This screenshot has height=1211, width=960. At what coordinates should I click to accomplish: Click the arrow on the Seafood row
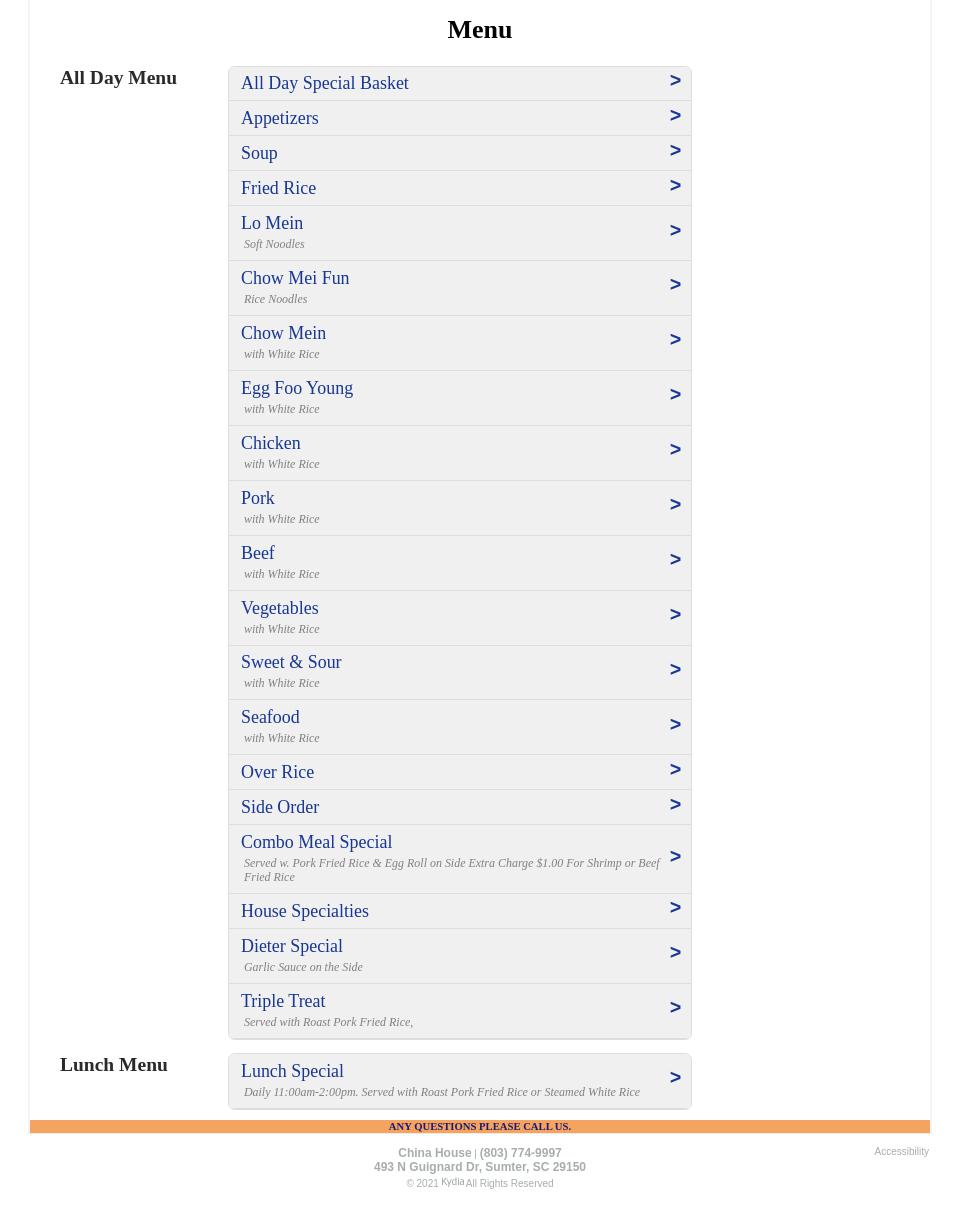pyautogui.click(x=675, y=725)
